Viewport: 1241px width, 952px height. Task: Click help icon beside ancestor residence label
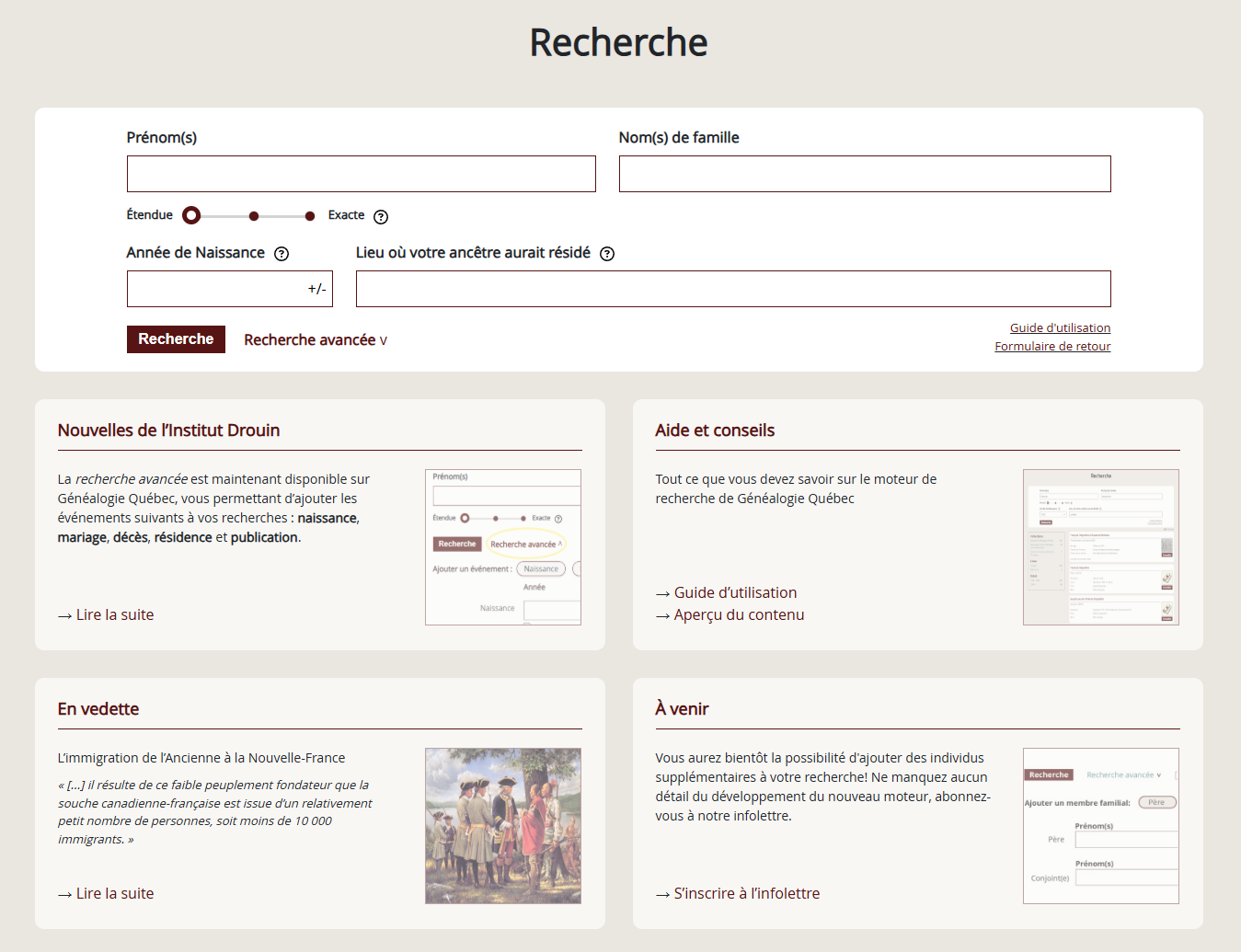coord(607,254)
